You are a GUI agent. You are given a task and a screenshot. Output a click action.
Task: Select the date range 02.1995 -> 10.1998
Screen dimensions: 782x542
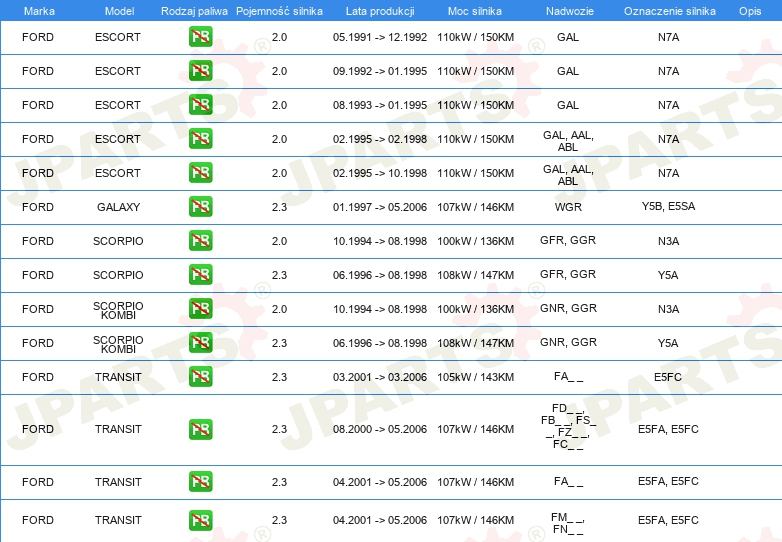380,173
